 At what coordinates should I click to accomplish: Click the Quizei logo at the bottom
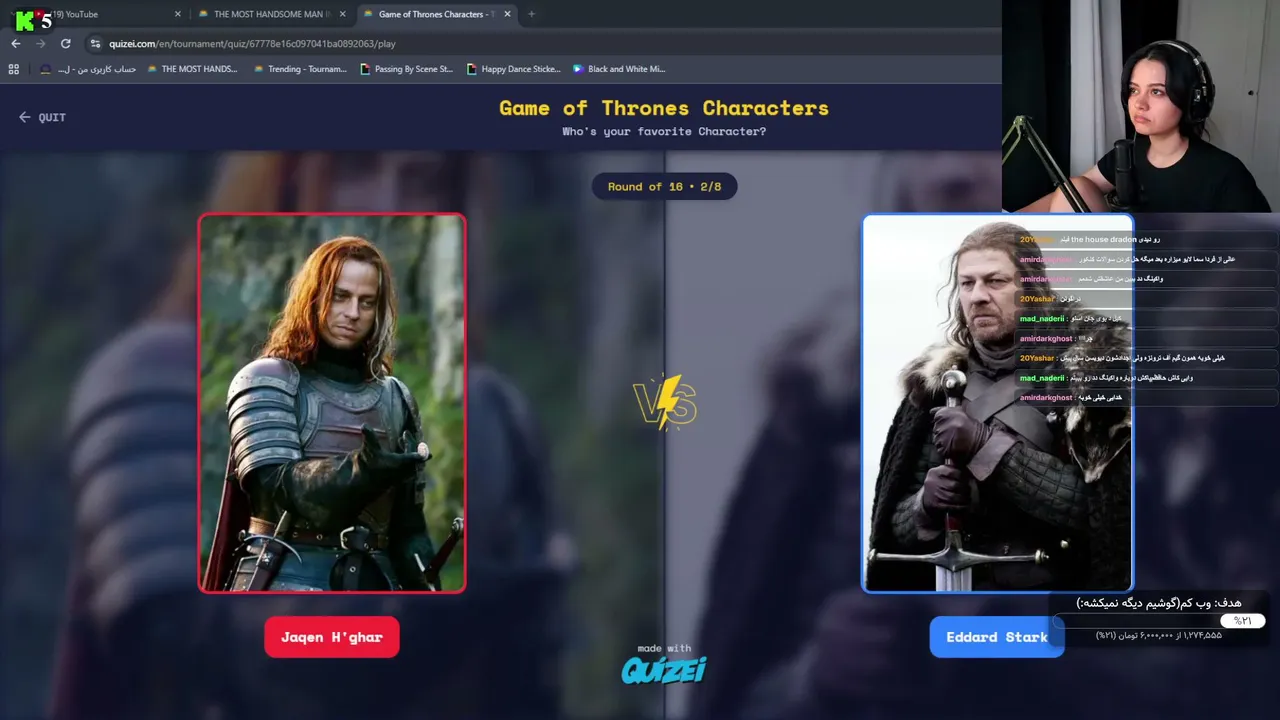(x=664, y=669)
